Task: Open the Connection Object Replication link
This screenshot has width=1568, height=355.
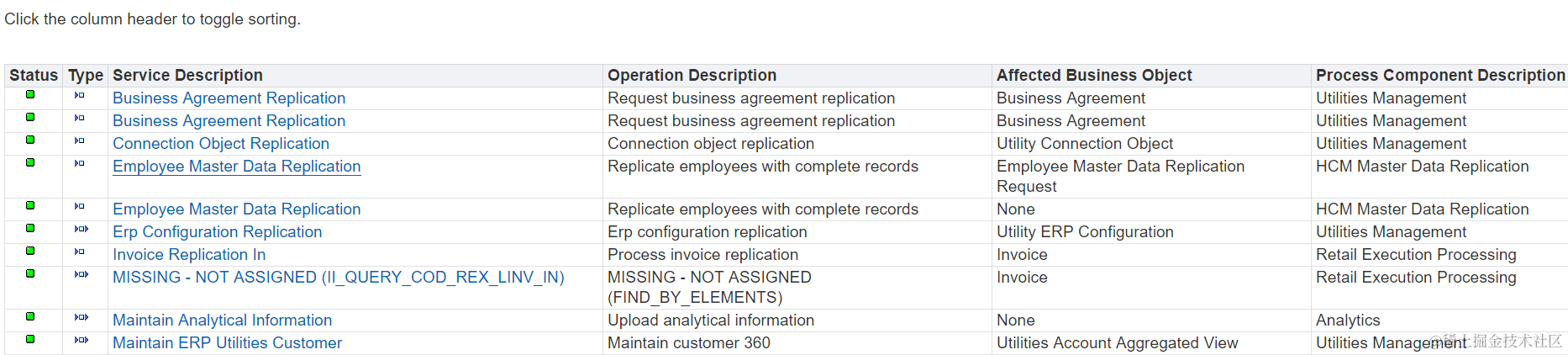Action: pos(221,144)
